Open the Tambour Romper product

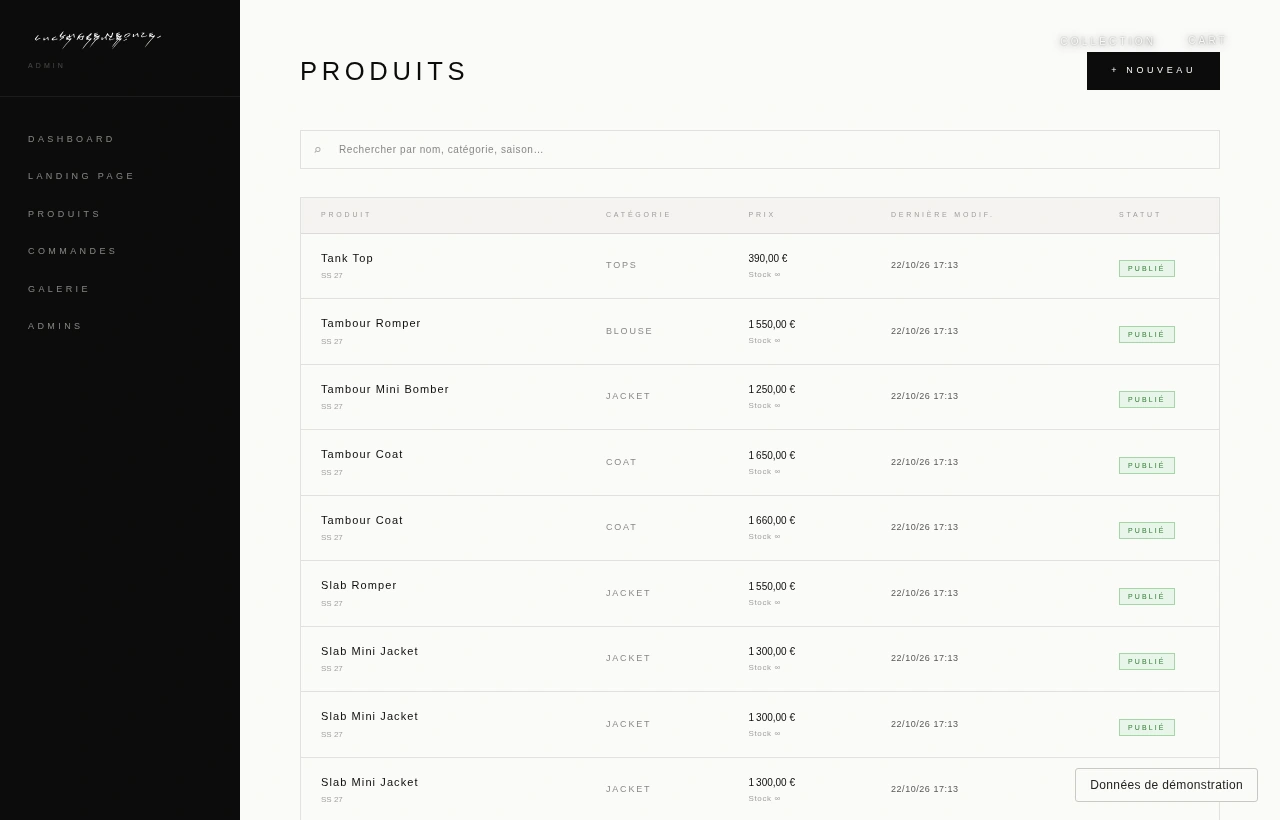[x=760, y=332]
